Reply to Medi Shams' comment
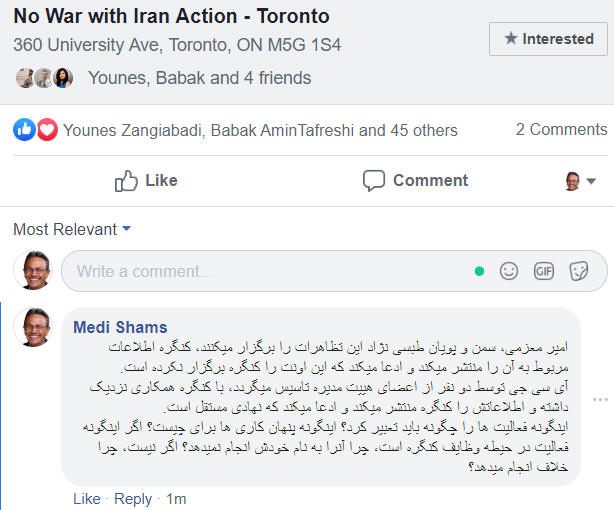Image resolution: width=614 pixels, height=510 pixels. (133, 499)
